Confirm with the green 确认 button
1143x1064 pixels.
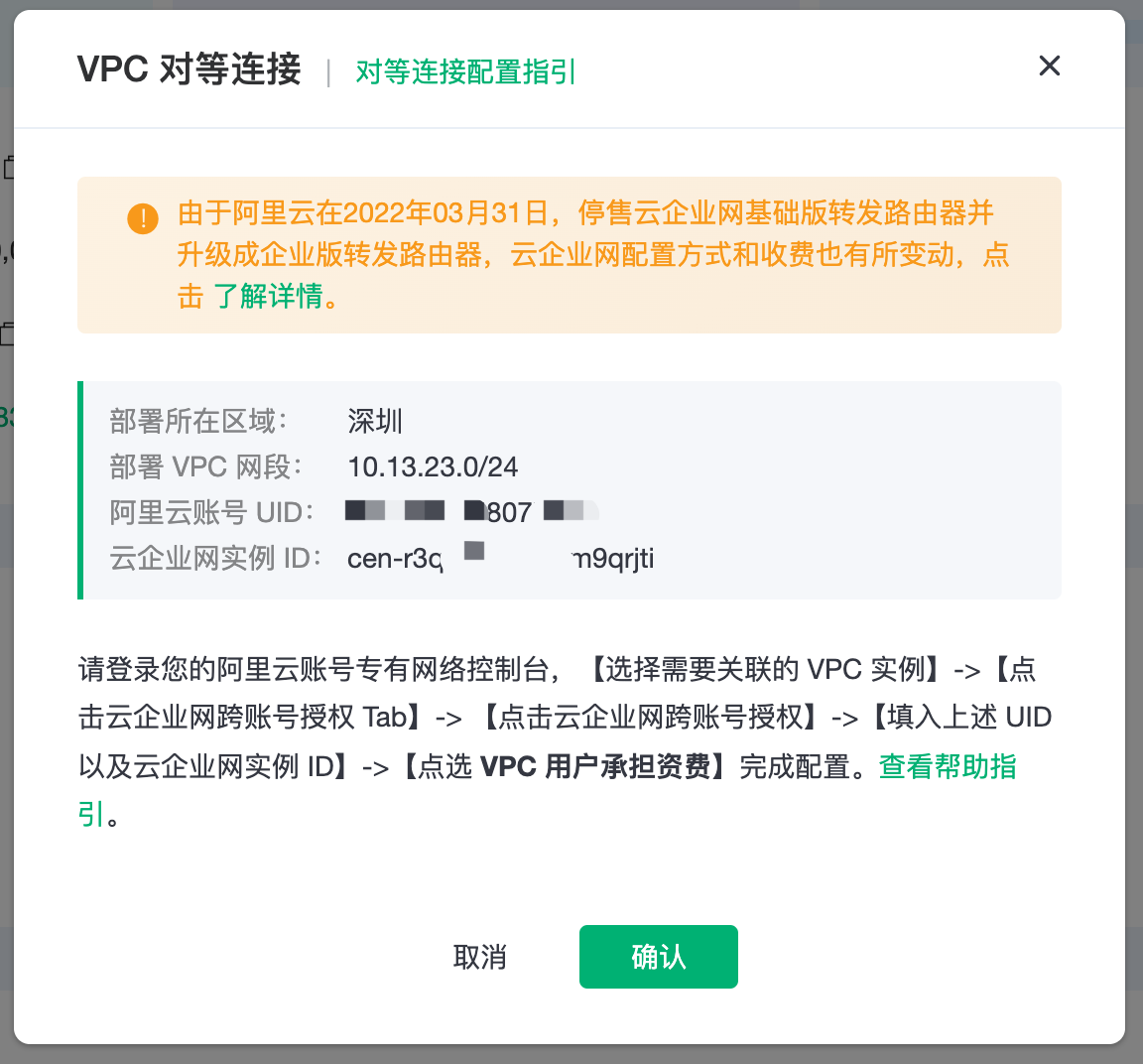coord(658,957)
